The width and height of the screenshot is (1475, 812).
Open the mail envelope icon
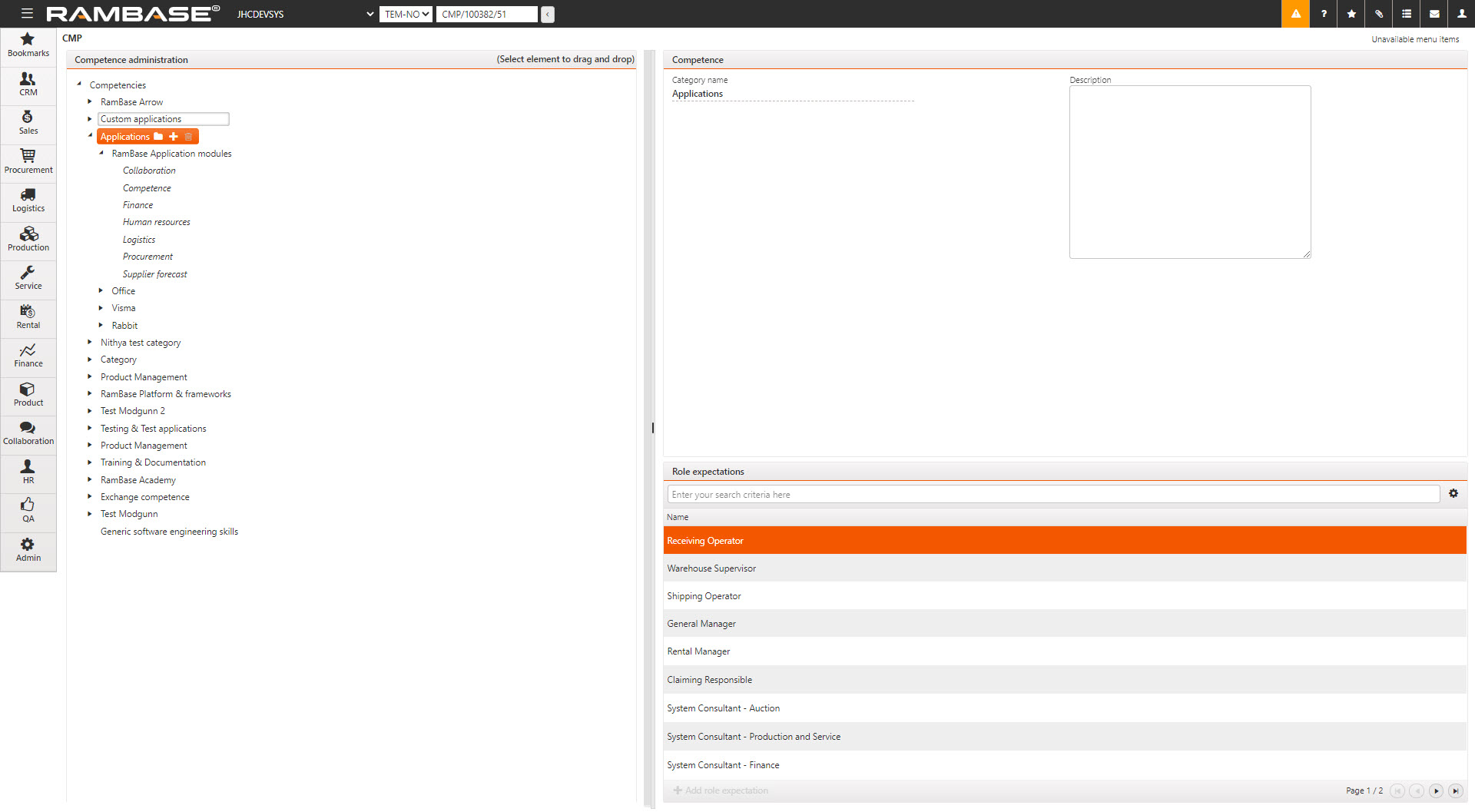point(1434,14)
